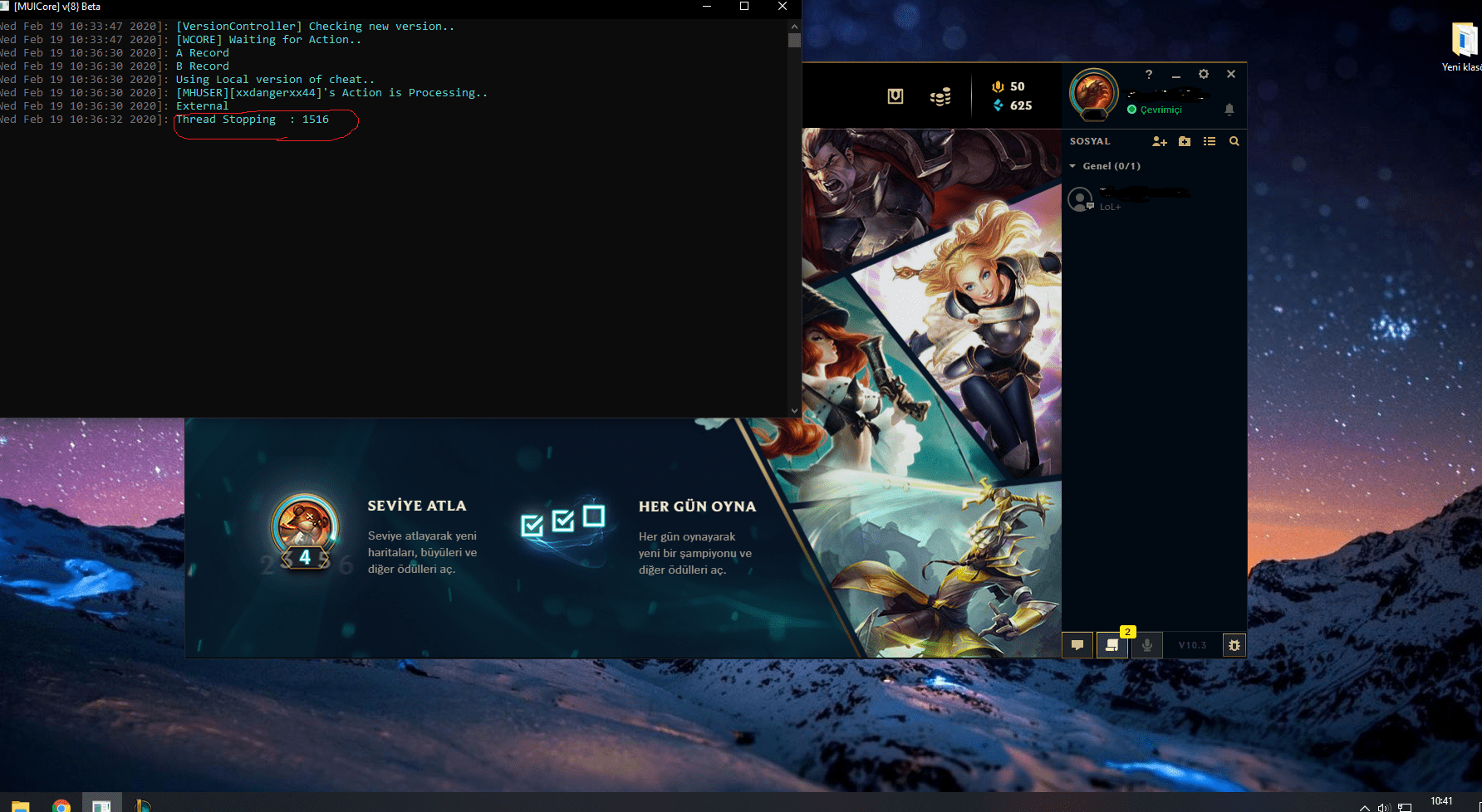Viewport: 1482px width, 812px height.
Task: Open the volume control in system tray
Action: click(1383, 807)
